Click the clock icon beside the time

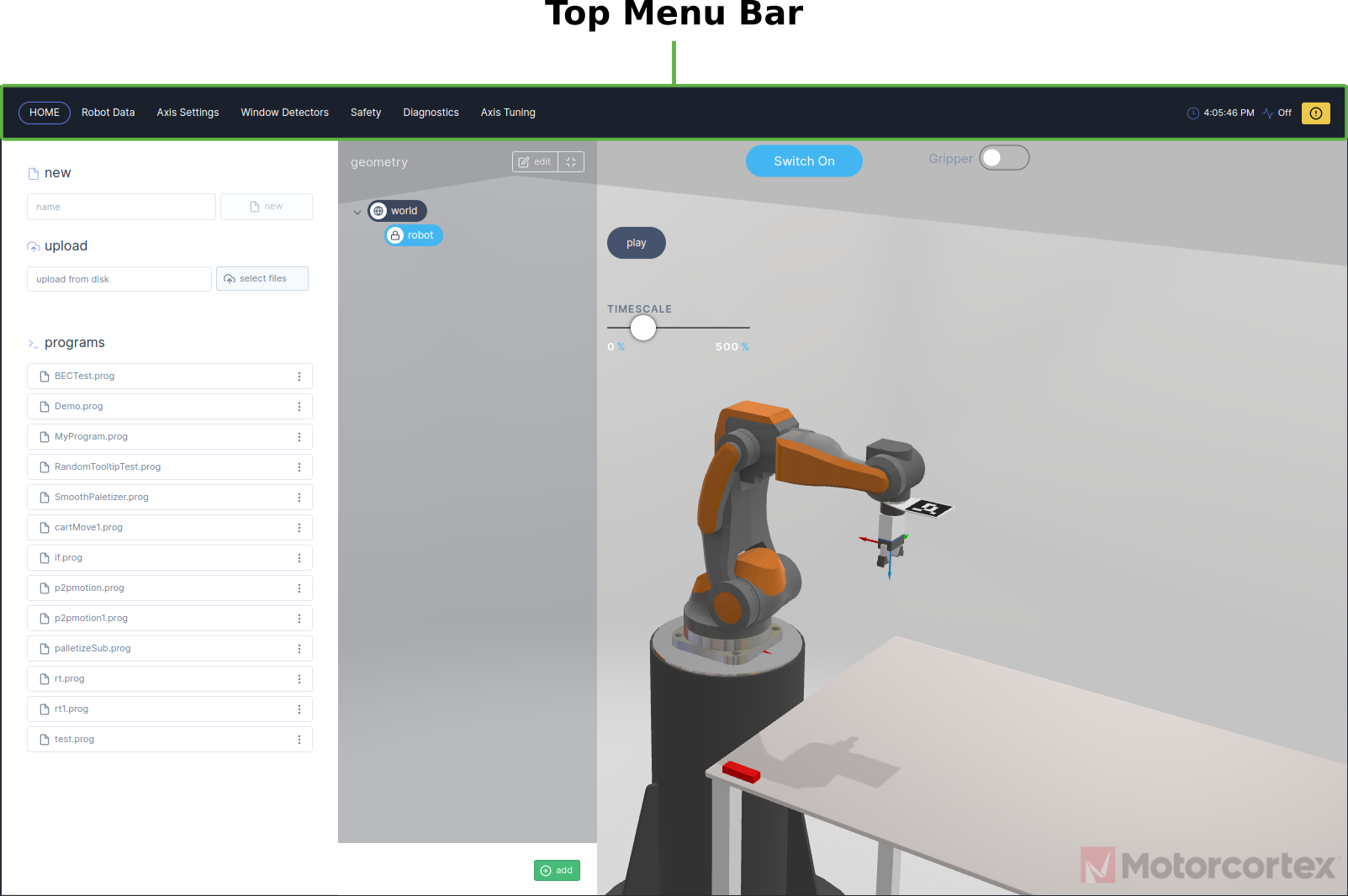click(1192, 113)
